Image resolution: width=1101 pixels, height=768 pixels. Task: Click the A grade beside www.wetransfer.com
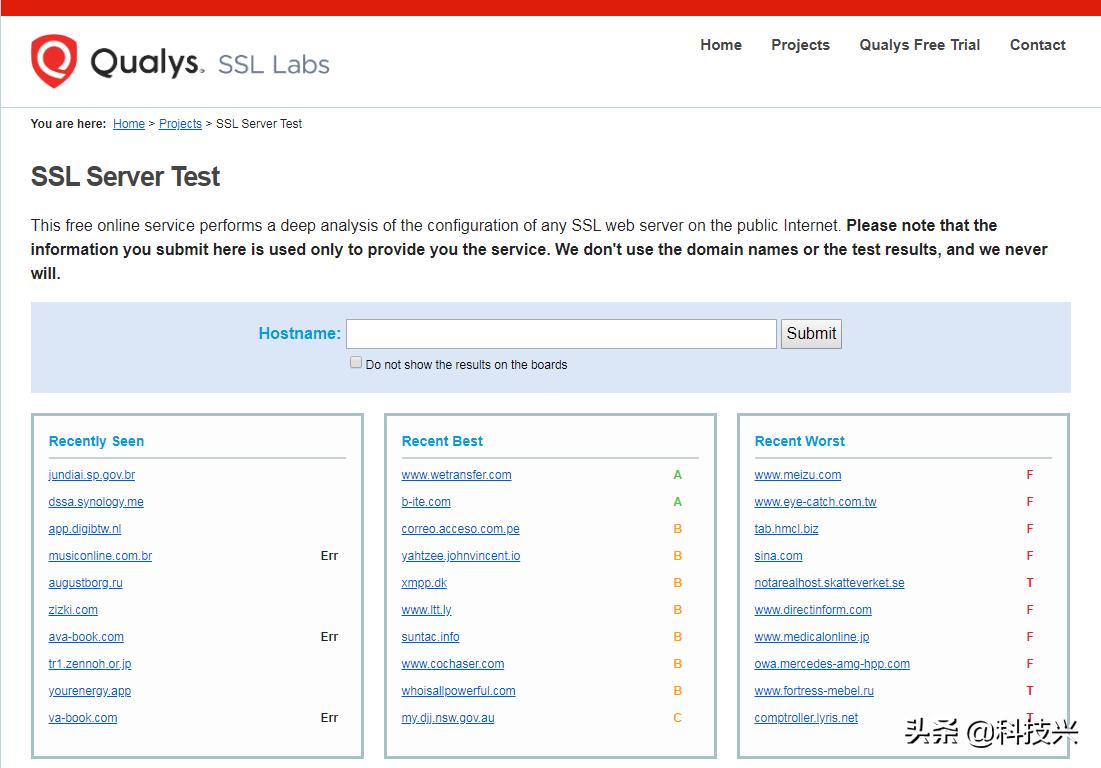[677, 475]
